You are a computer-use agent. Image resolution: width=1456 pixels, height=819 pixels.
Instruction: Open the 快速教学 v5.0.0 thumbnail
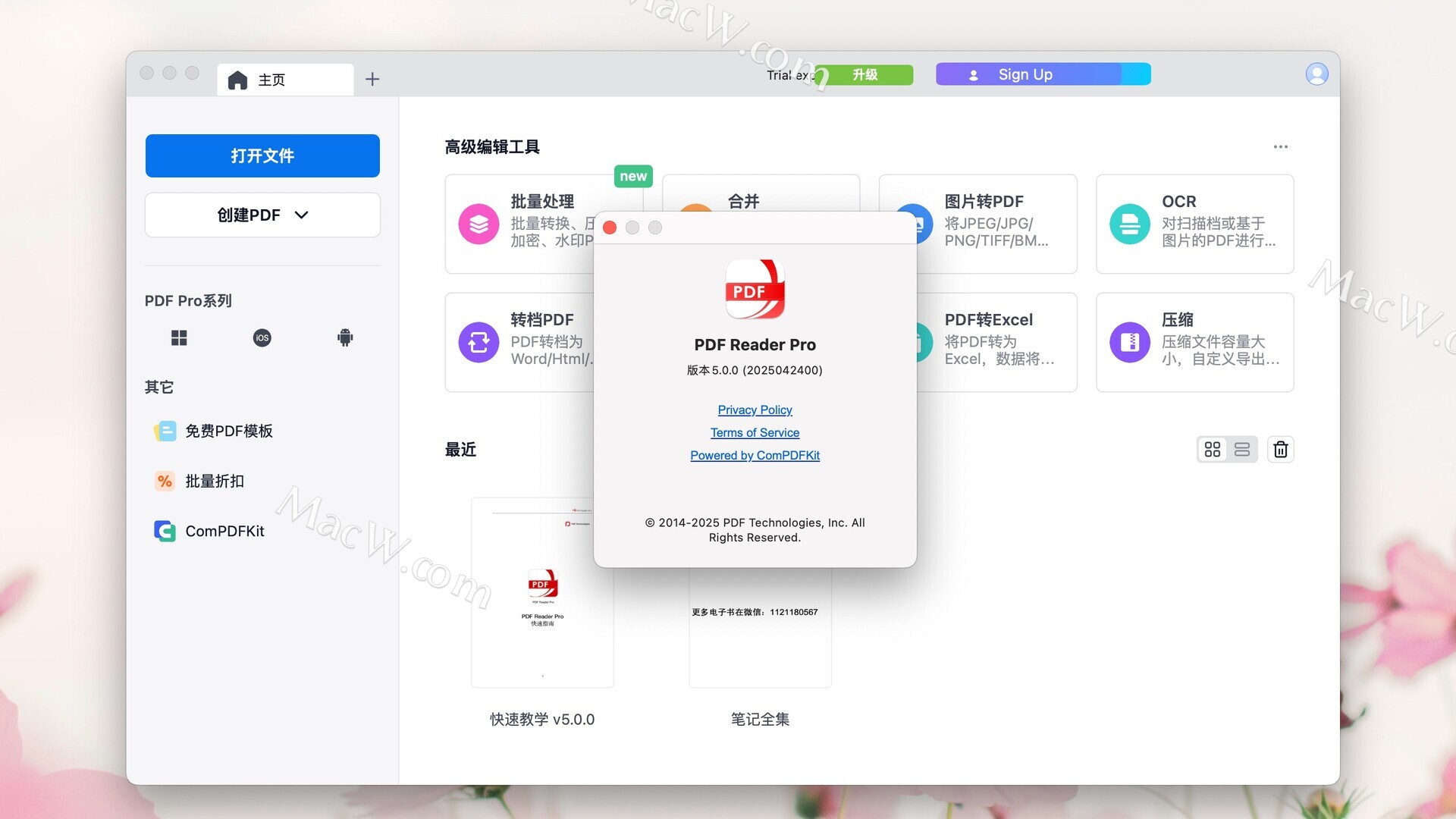click(542, 593)
